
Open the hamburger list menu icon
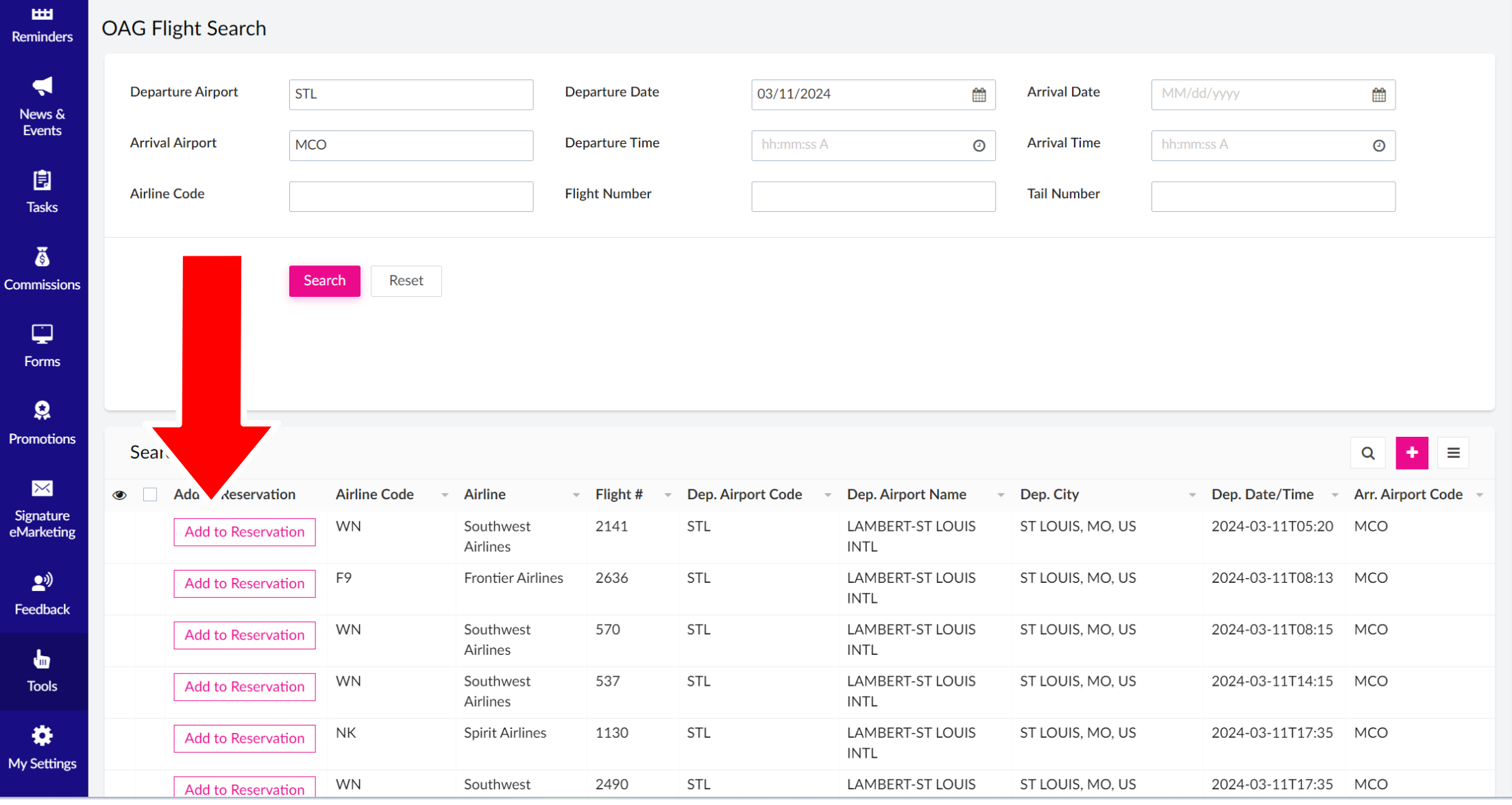(1453, 453)
